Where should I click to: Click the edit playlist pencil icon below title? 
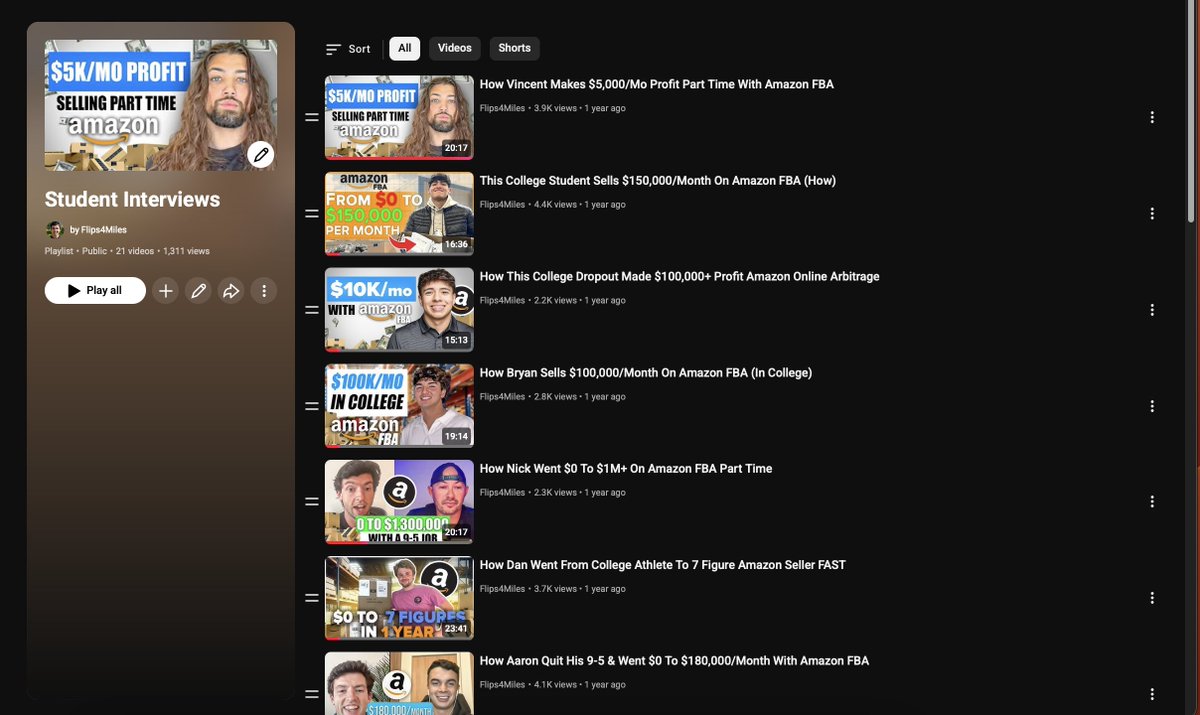pyautogui.click(x=199, y=291)
